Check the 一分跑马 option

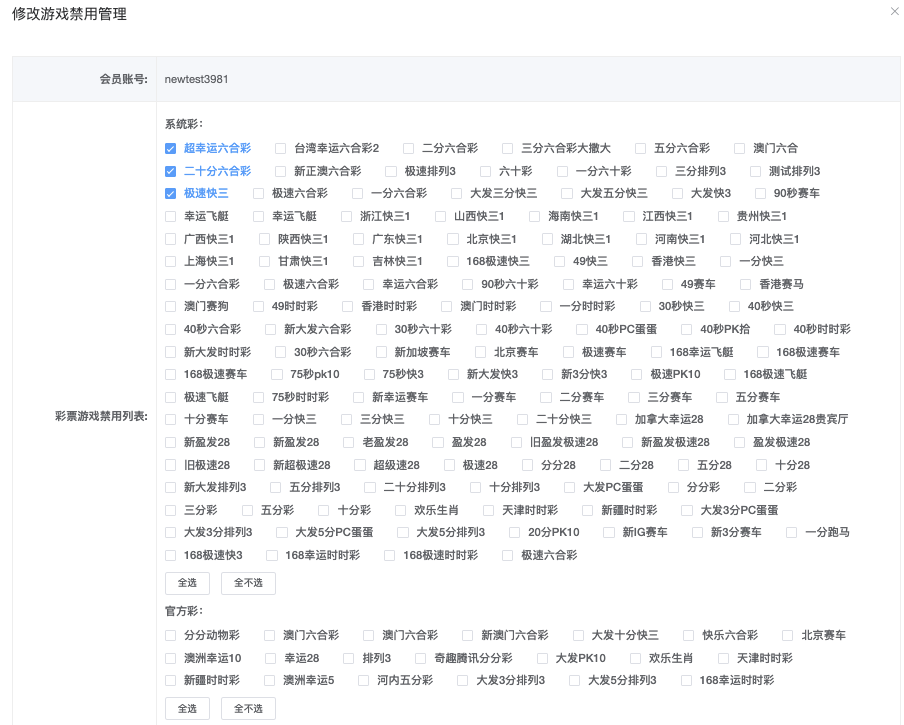pyautogui.click(x=792, y=533)
